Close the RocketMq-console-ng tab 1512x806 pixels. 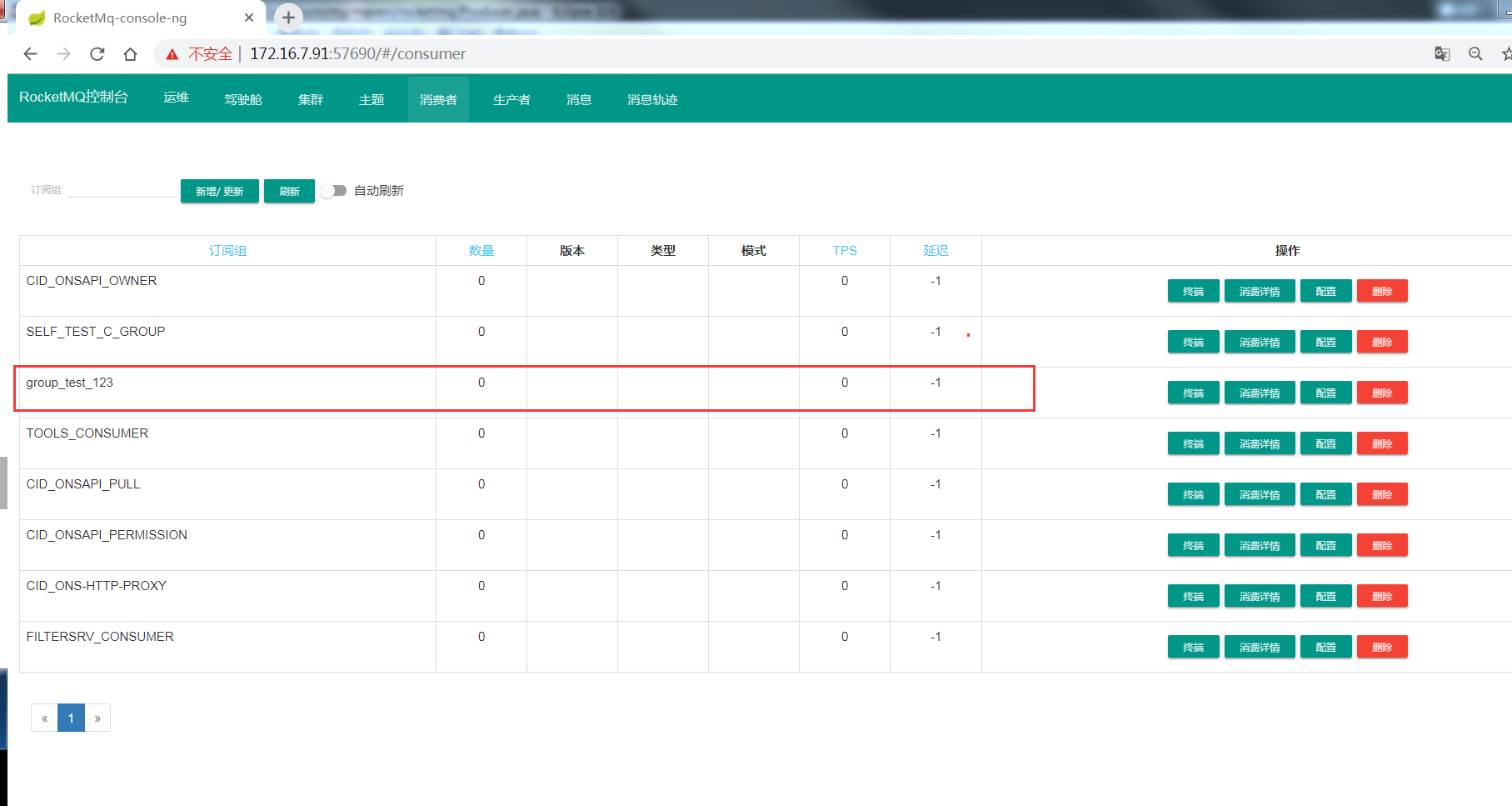(x=249, y=18)
